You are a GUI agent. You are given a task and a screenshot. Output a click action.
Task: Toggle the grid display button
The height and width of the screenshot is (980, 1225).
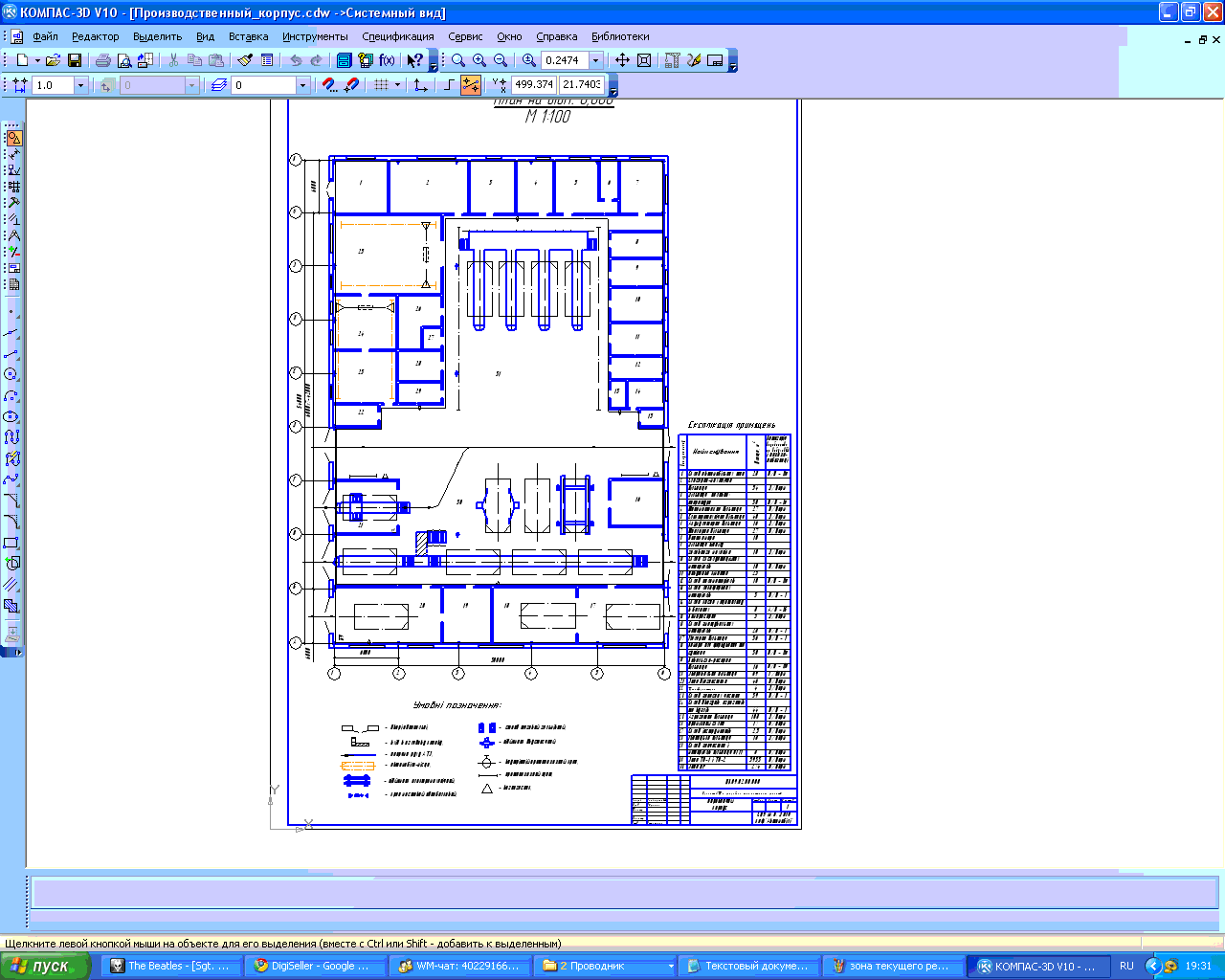point(381,85)
